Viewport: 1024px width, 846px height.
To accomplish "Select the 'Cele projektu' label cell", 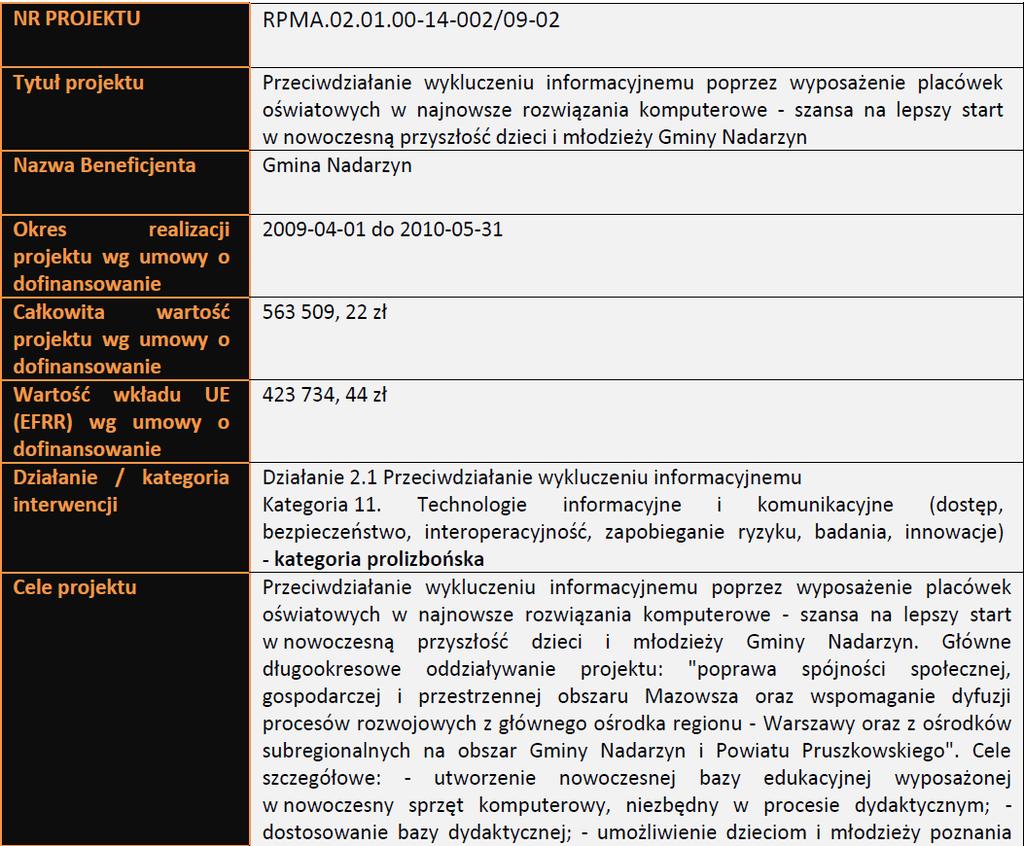I will (x=125, y=709).
